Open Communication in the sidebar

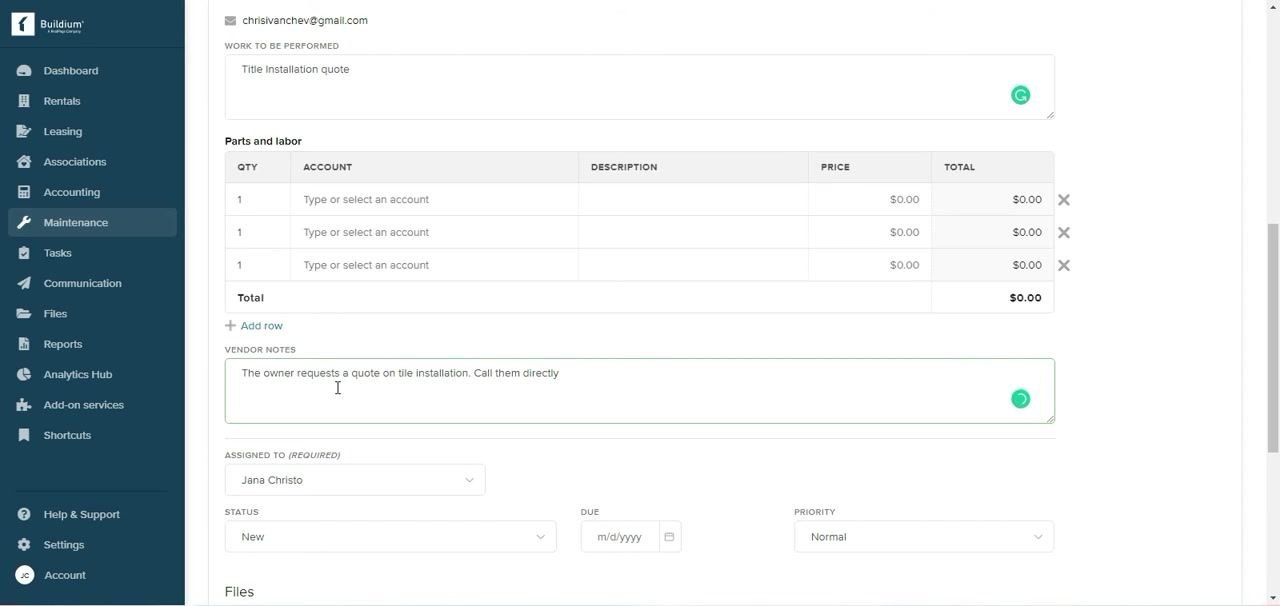pos(83,283)
